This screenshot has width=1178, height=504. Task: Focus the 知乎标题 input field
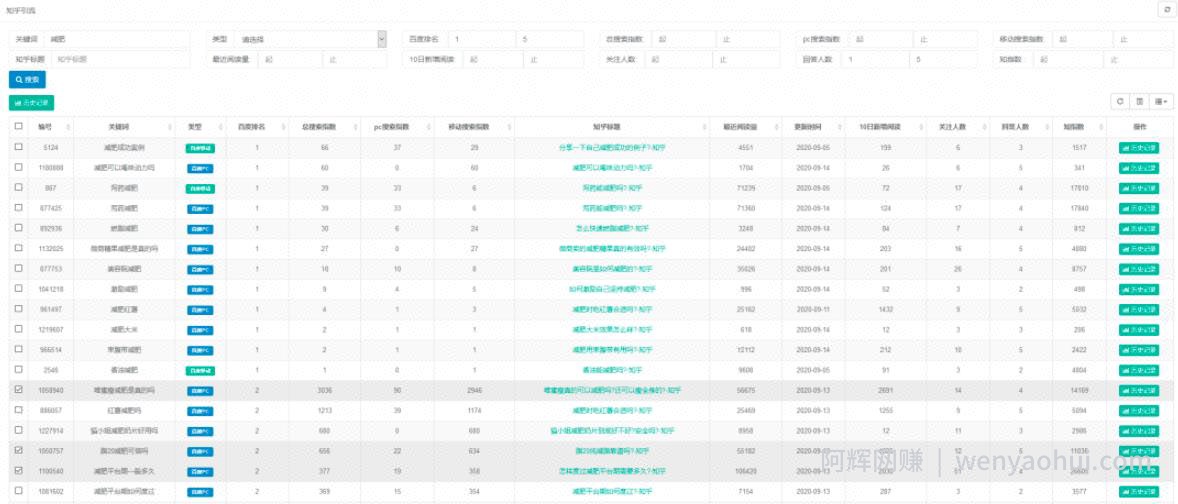tap(120, 59)
